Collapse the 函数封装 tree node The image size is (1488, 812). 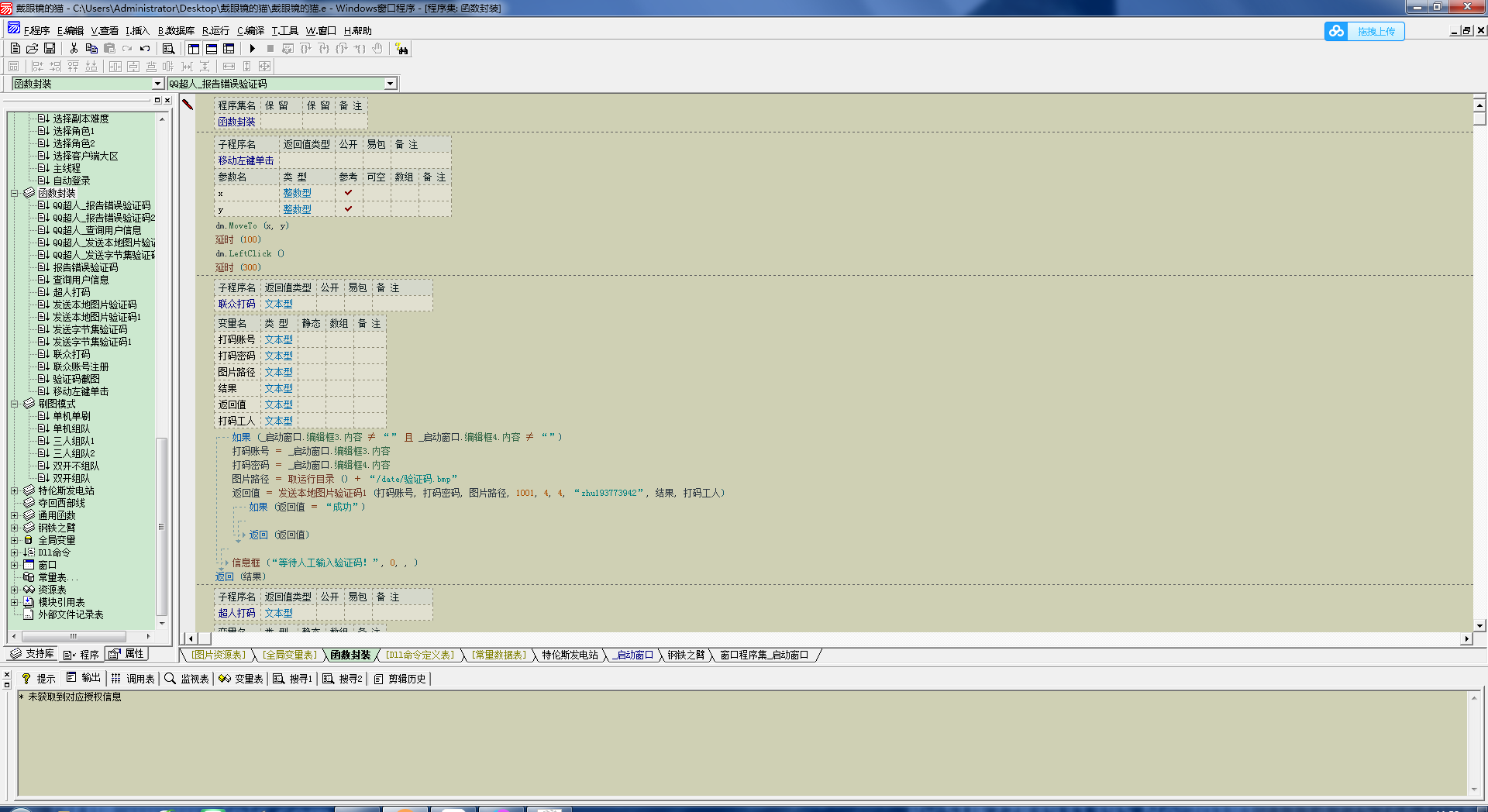coord(14,193)
